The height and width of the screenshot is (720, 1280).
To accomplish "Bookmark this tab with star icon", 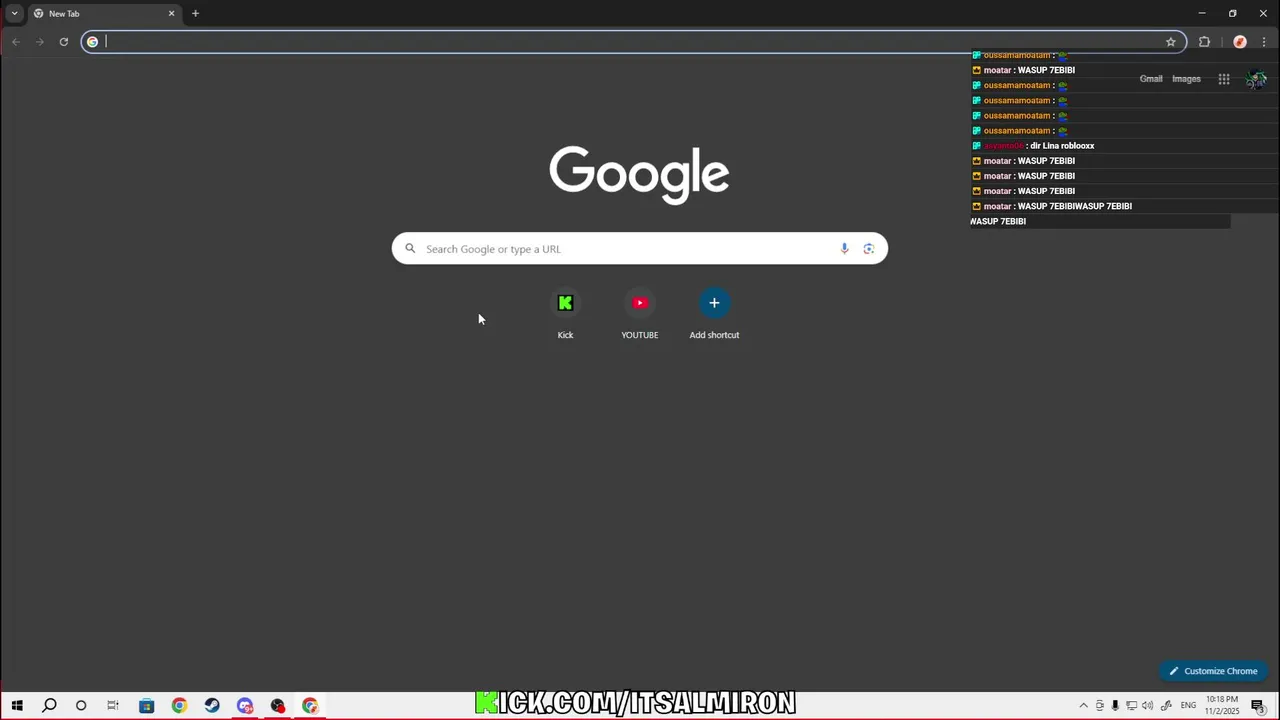I will (x=1170, y=42).
